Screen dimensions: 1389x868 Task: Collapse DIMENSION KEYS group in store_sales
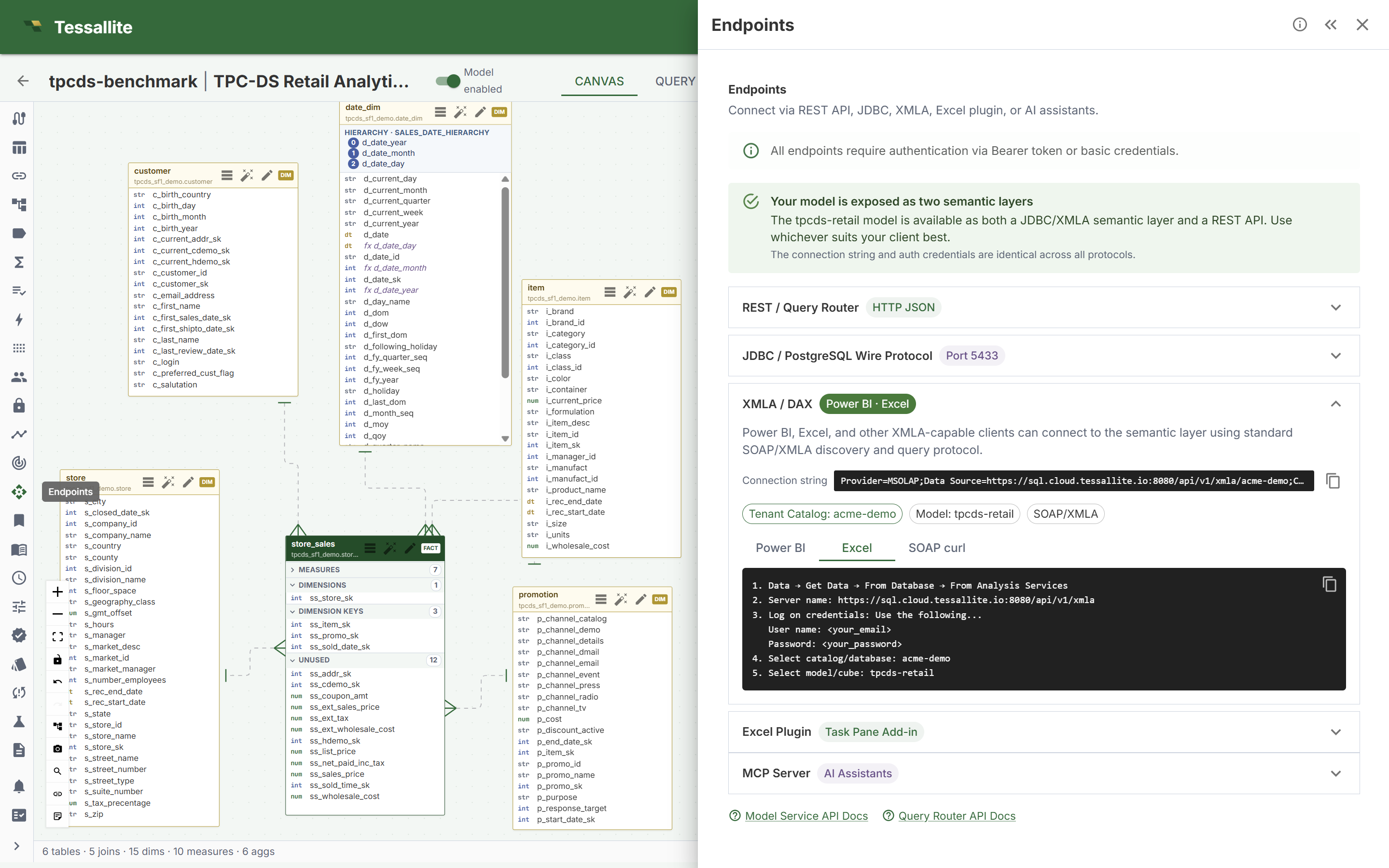click(x=365, y=611)
